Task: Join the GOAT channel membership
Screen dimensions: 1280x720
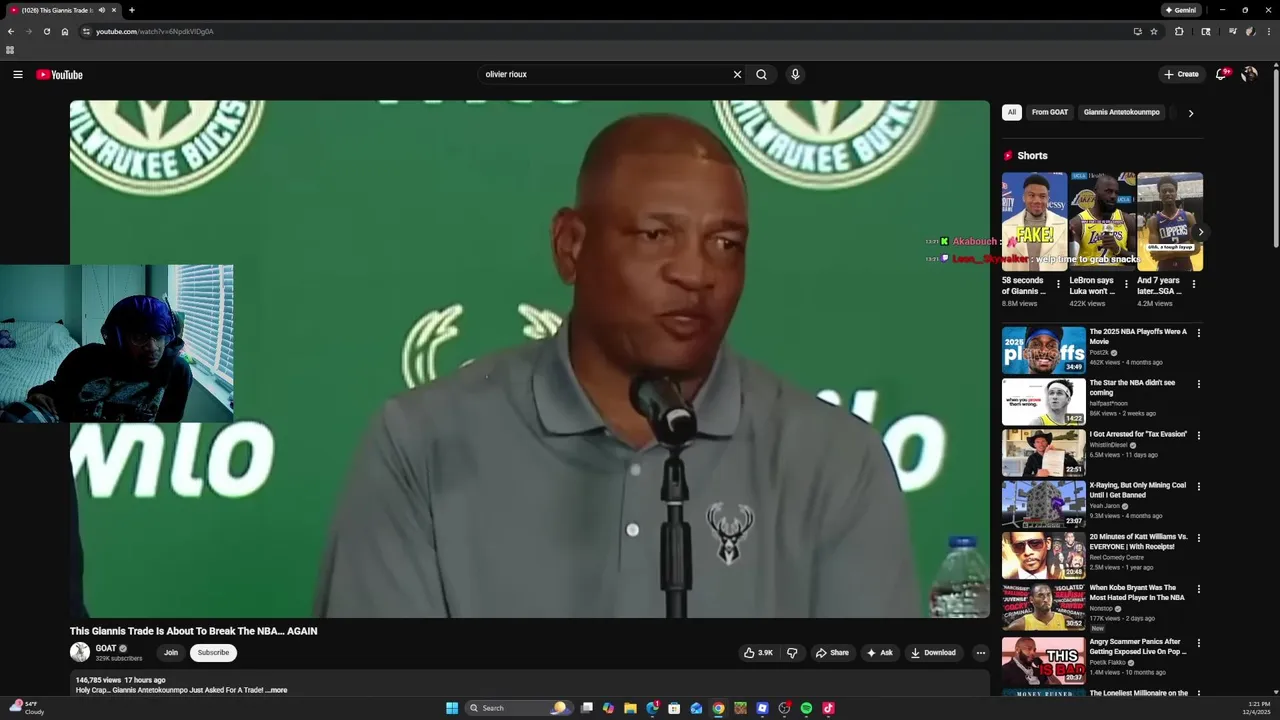Action: click(x=171, y=653)
